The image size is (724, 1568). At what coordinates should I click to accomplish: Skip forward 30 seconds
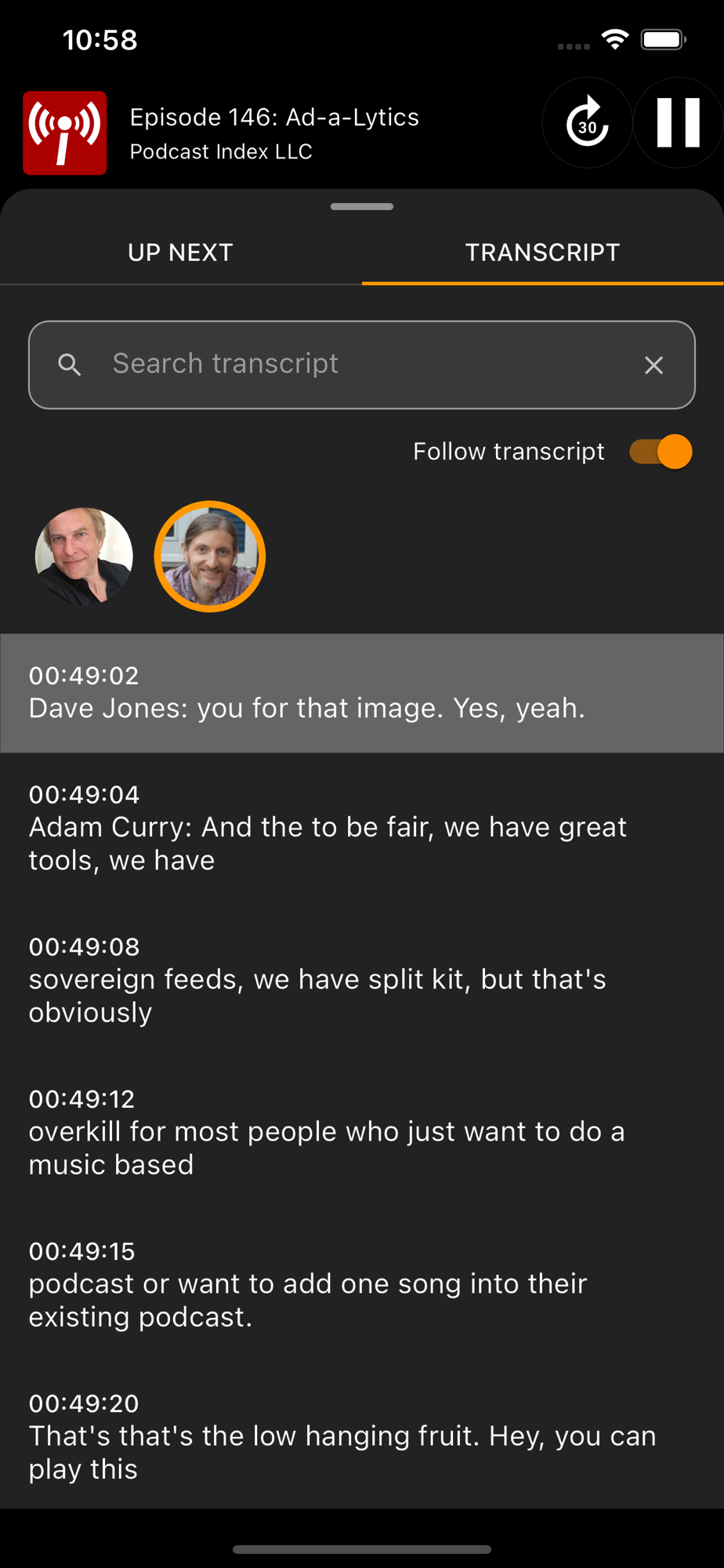coord(588,123)
